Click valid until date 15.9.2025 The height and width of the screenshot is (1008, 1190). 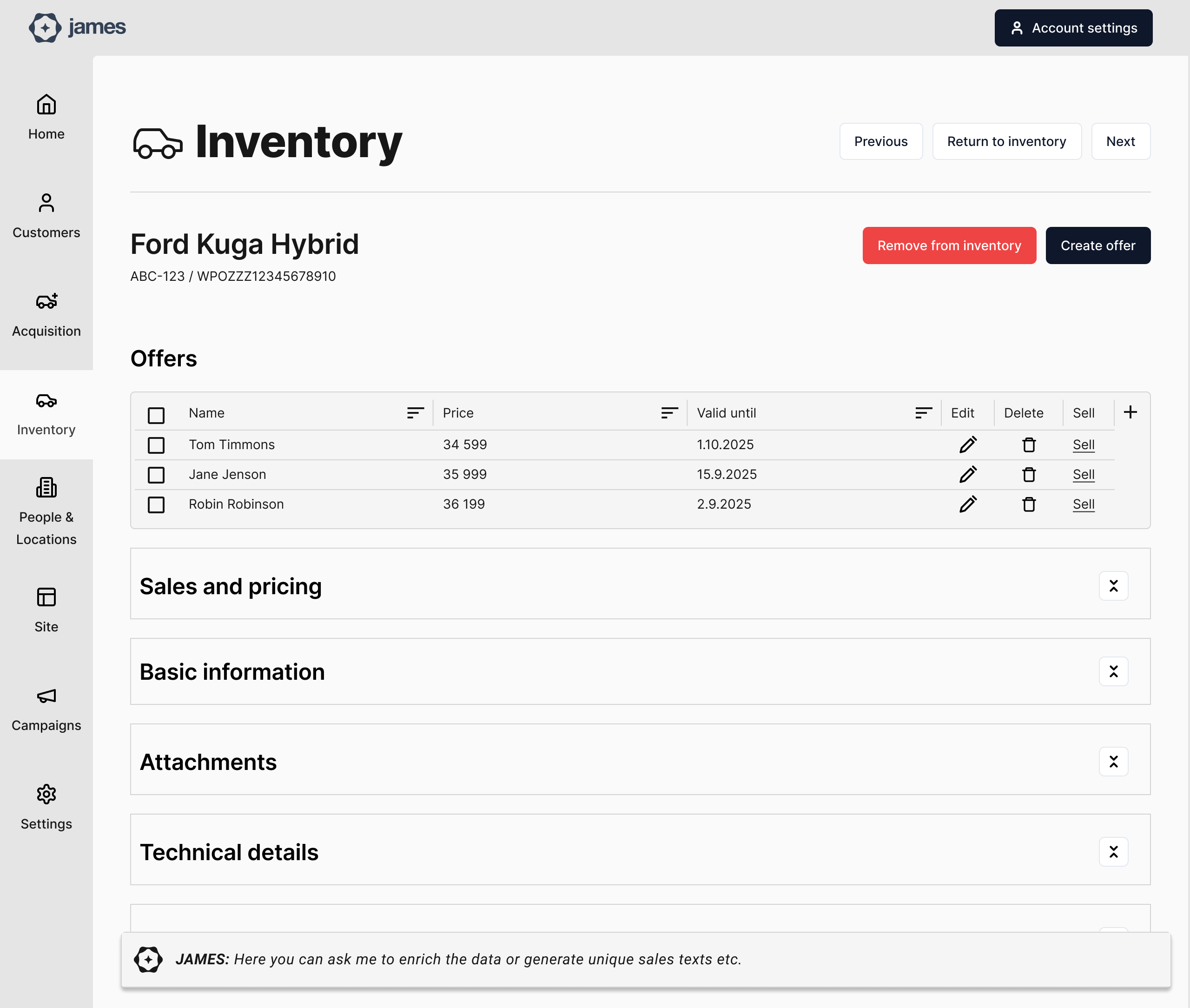pos(727,474)
